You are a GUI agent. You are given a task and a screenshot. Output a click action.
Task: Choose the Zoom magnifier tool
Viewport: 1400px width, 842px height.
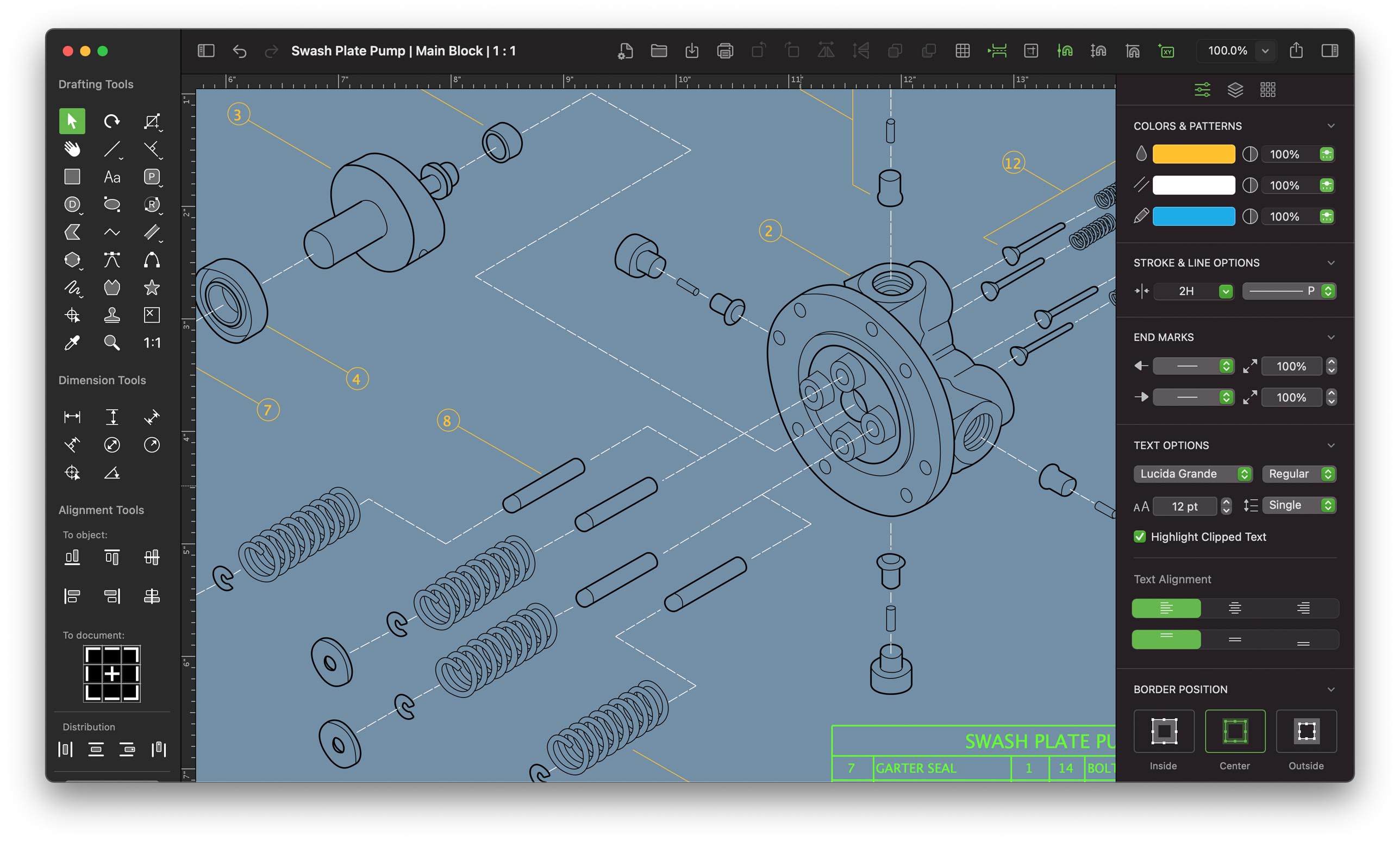pyautogui.click(x=112, y=343)
